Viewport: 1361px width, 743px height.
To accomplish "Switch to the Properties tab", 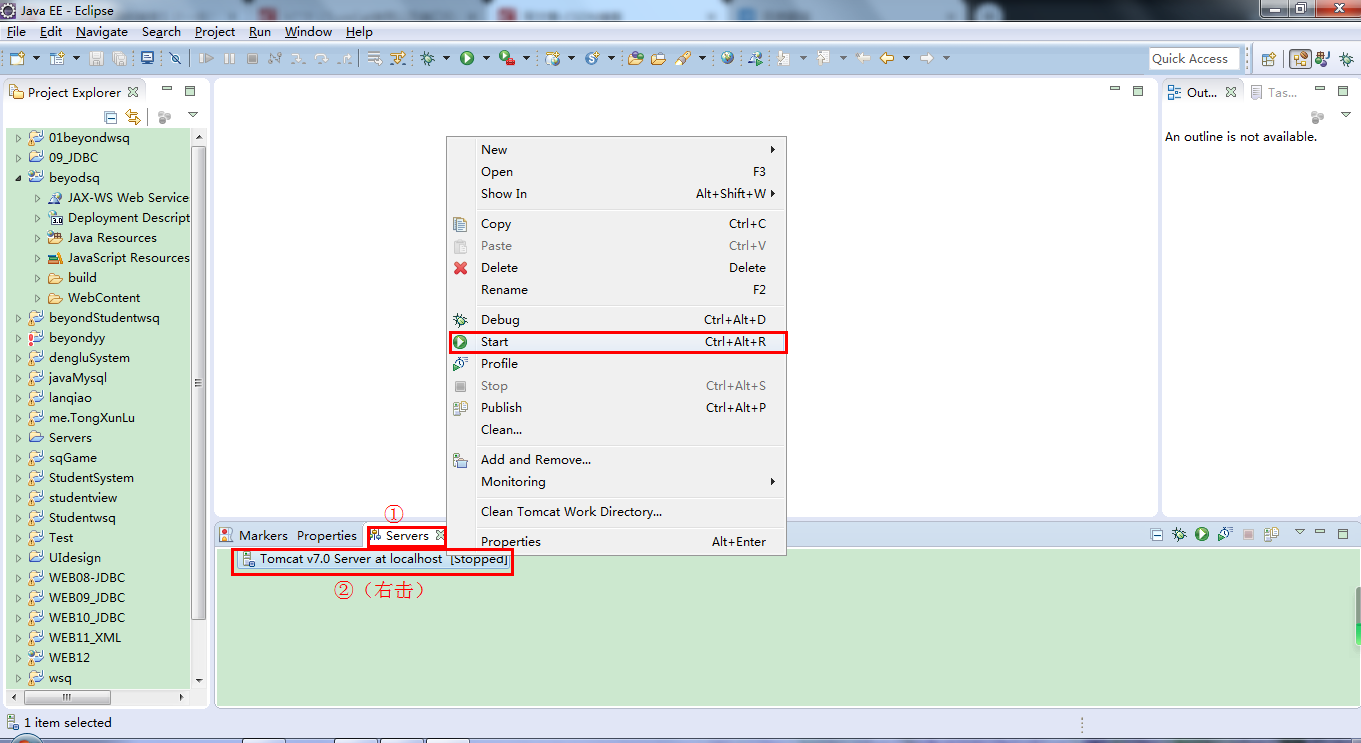I will point(326,536).
